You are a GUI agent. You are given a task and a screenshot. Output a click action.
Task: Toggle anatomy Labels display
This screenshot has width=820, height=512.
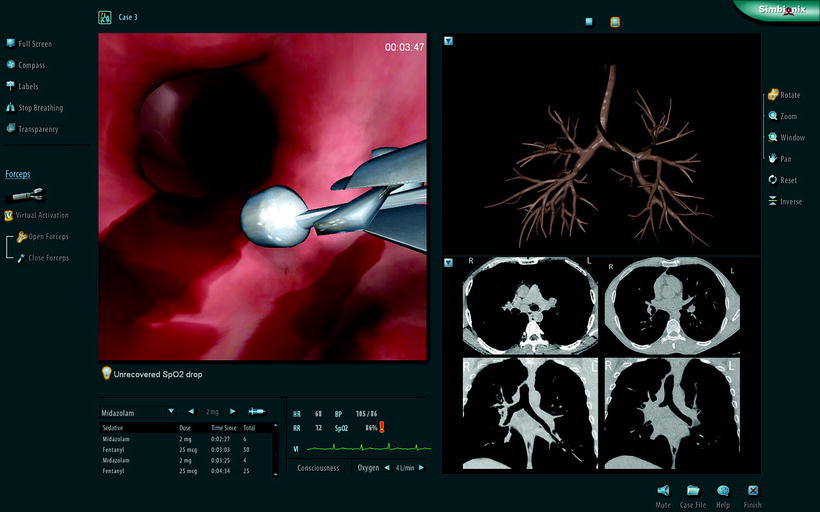pyautogui.click(x=11, y=86)
